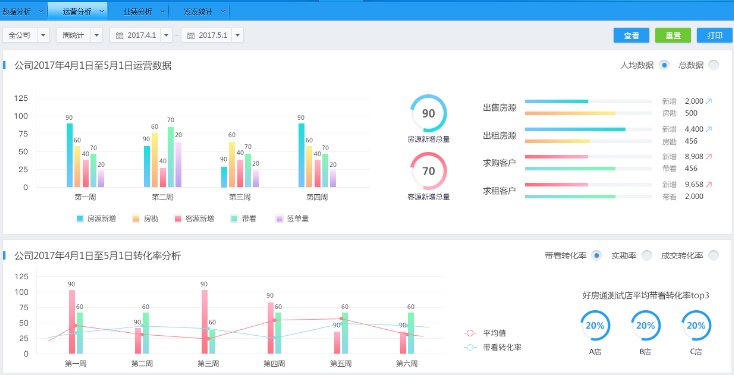Screen dimensions: 734x375
Task: Toggle the 房勘 legend swatch
Action: (136, 219)
